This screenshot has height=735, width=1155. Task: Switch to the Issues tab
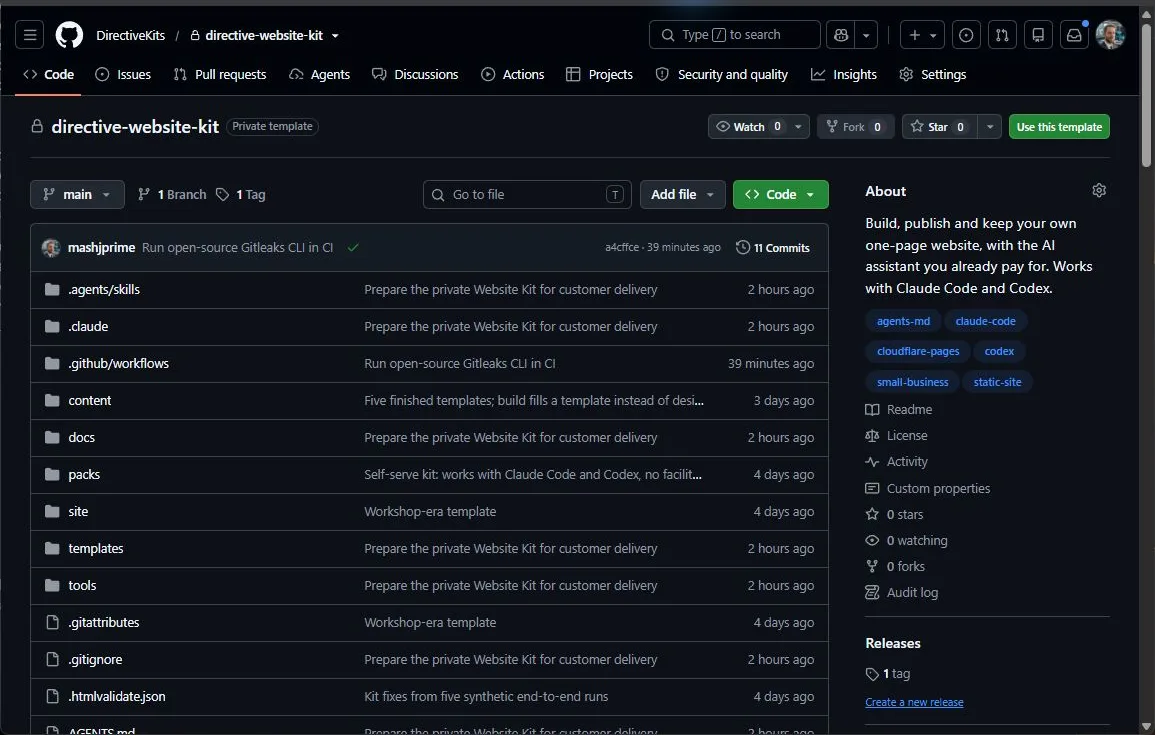click(123, 74)
